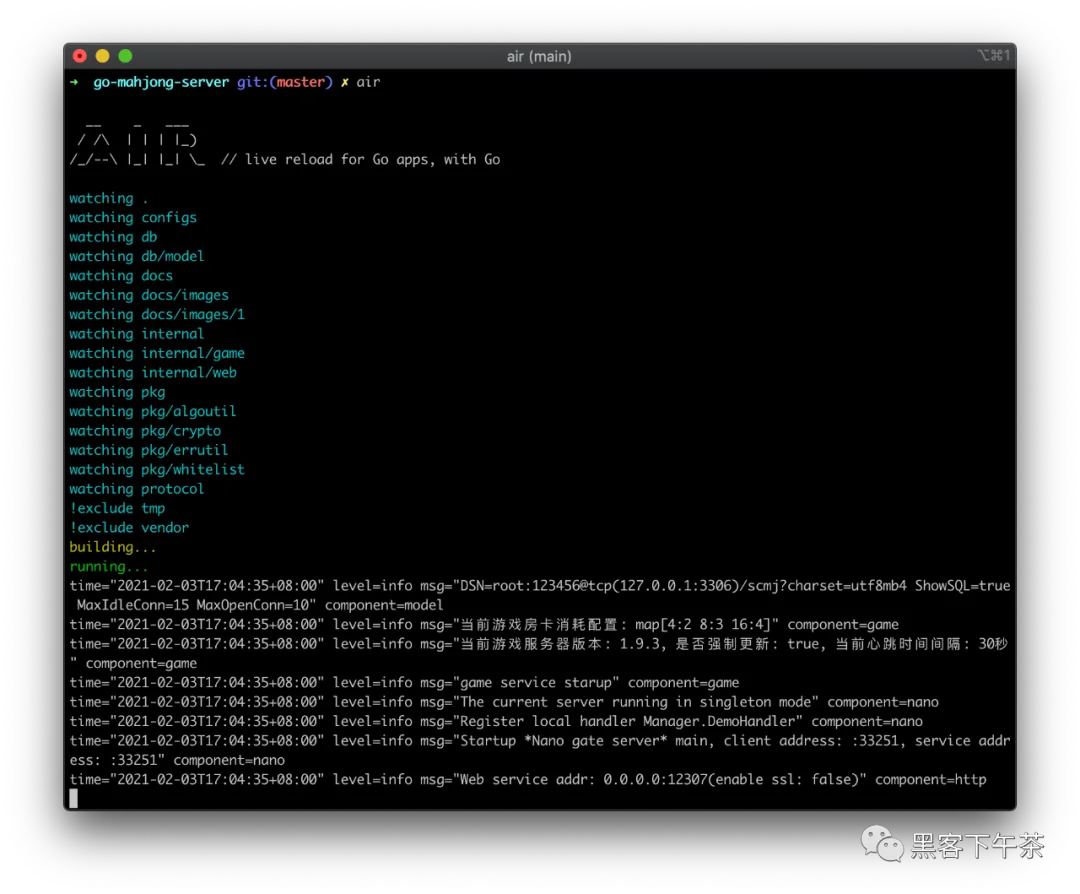Image resolution: width=1080 pixels, height=894 pixels.
Task: Click the 'air' command in prompt
Action: coord(368,82)
